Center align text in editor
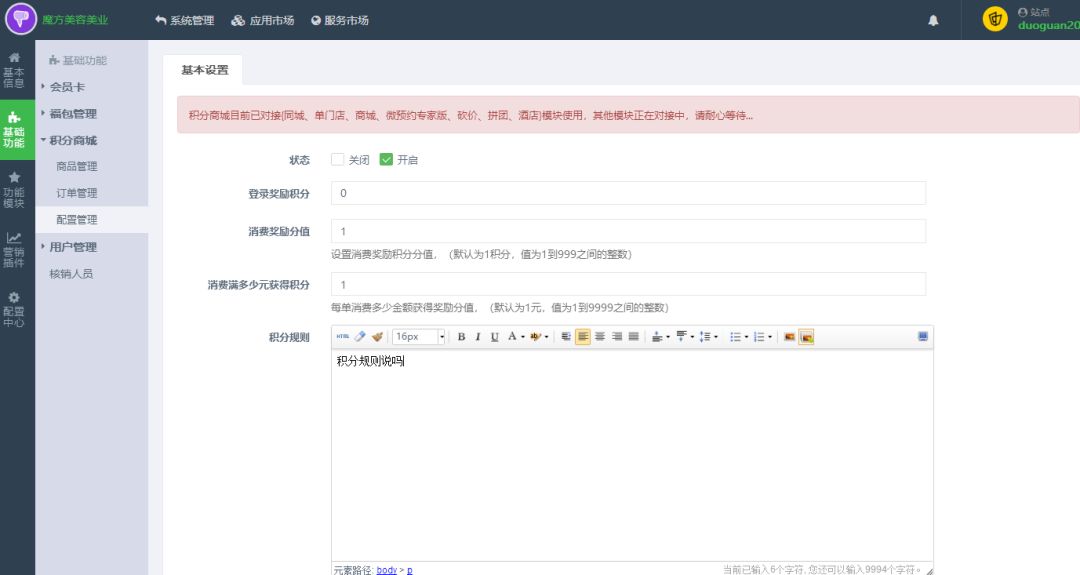 coord(600,337)
